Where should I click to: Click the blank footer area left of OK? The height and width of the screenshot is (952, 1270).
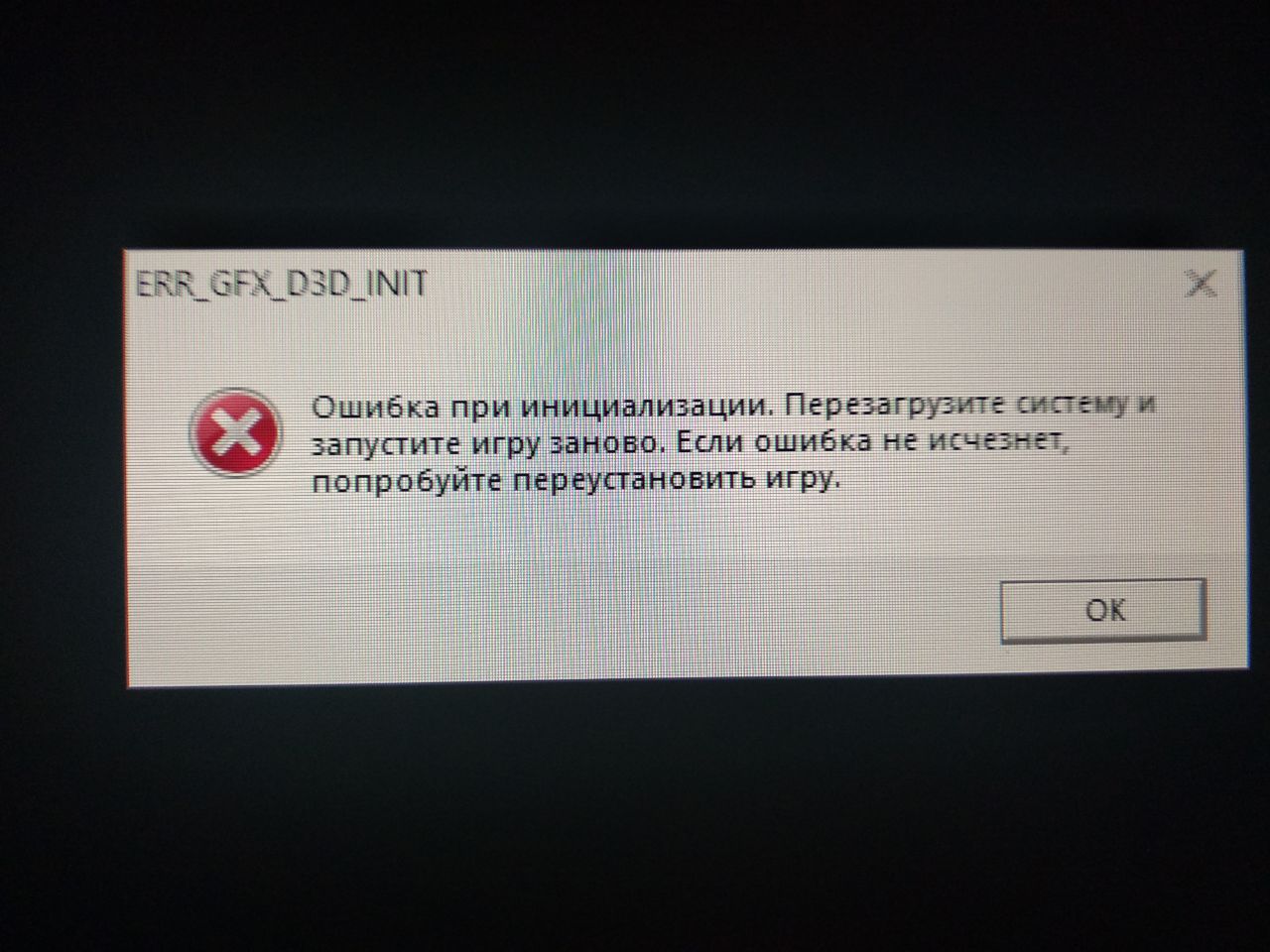coord(556,610)
